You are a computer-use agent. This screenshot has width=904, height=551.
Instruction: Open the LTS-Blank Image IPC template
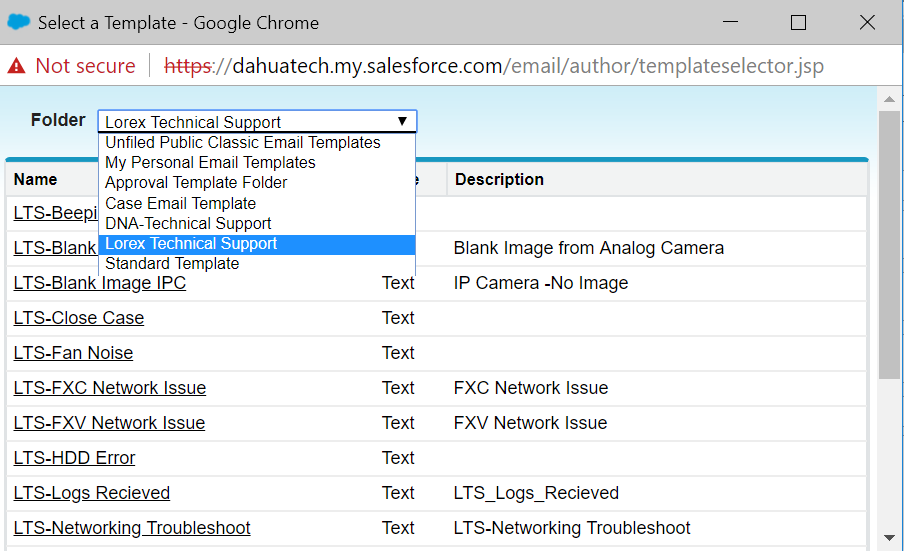pyautogui.click(x=99, y=283)
